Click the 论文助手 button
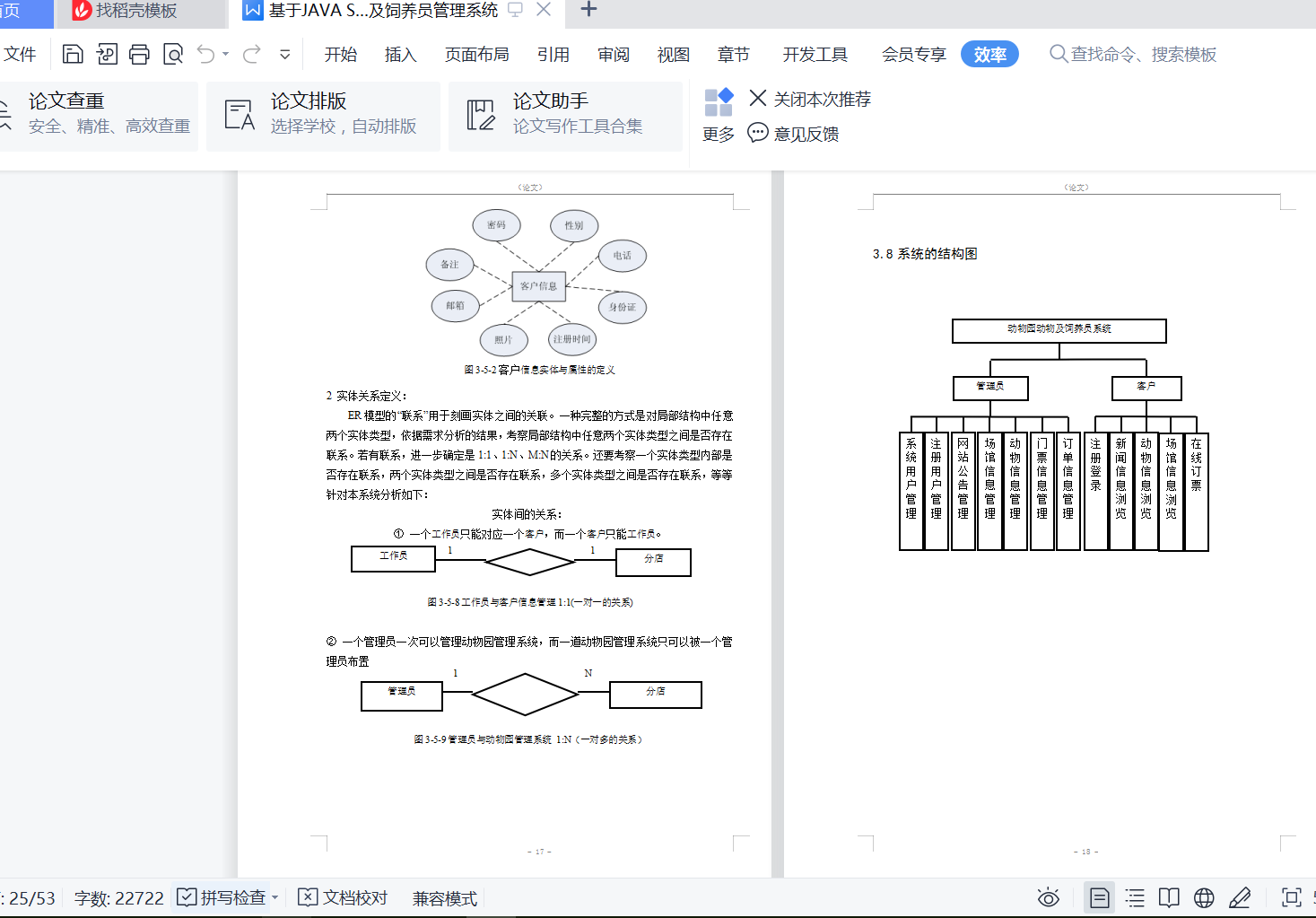Screen dimensions: 1316x918 click(566, 116)
